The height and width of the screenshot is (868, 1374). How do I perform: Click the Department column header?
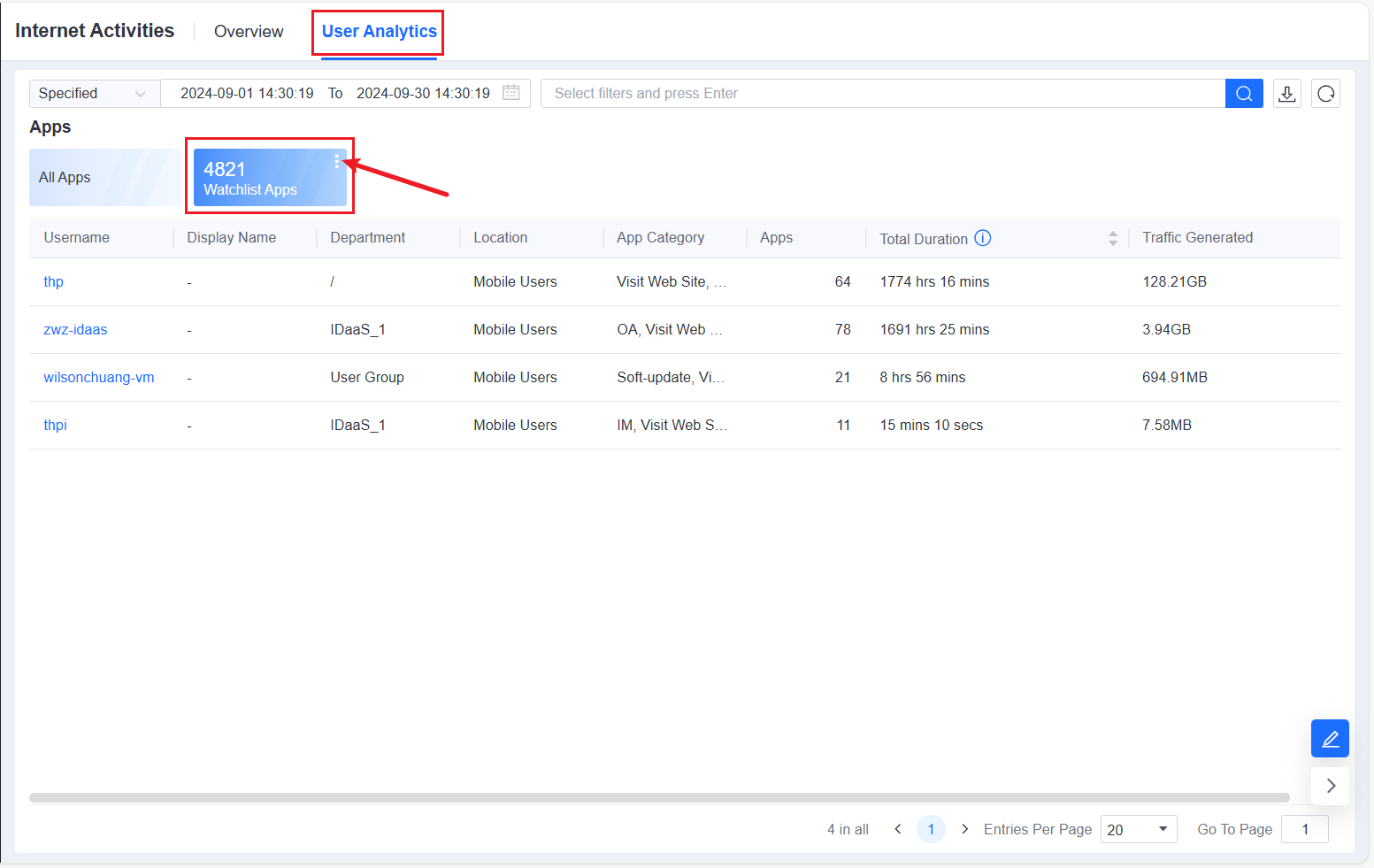coord(368,237)
